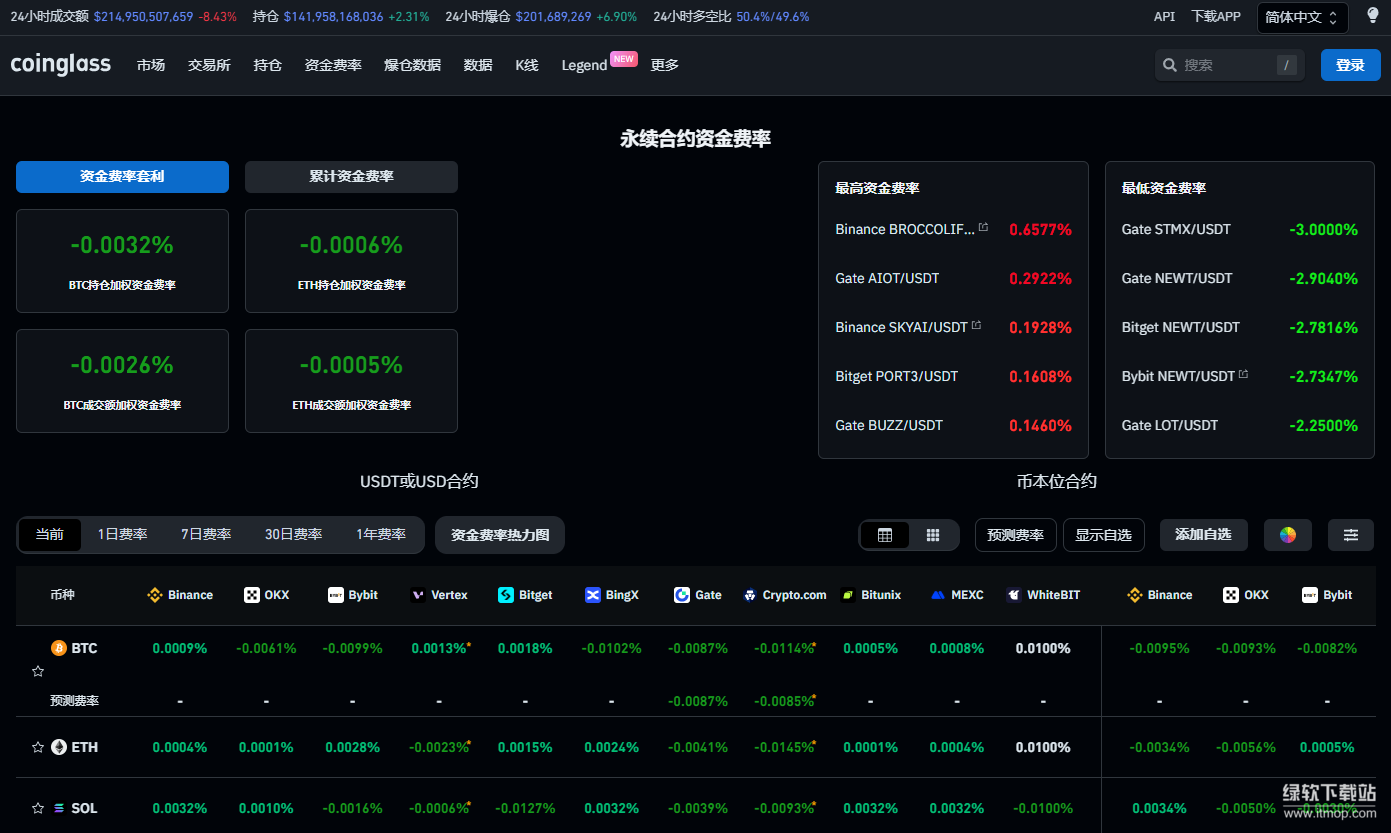Viewport: 1391px width, 833px height.
Task: Open the Legend menu item
Action: pos(584,65)
